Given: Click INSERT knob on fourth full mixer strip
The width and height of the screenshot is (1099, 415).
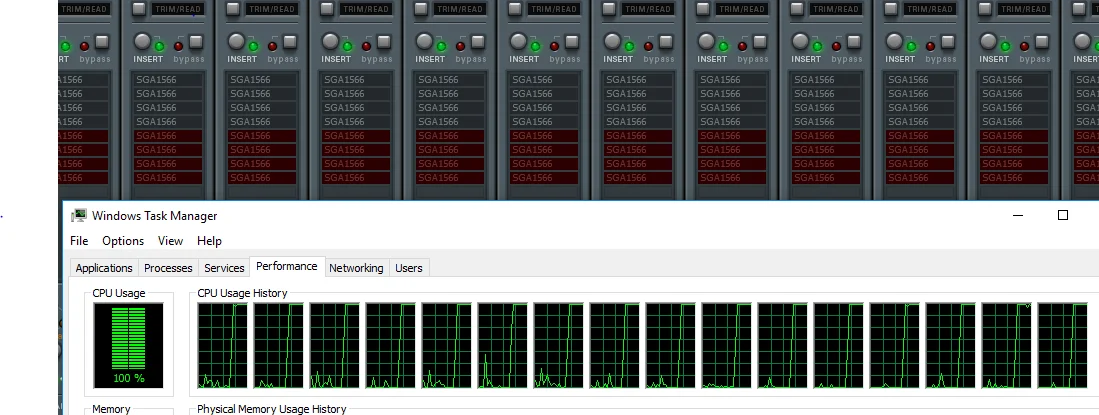Looking at the screenshot, I should (424, 41).
